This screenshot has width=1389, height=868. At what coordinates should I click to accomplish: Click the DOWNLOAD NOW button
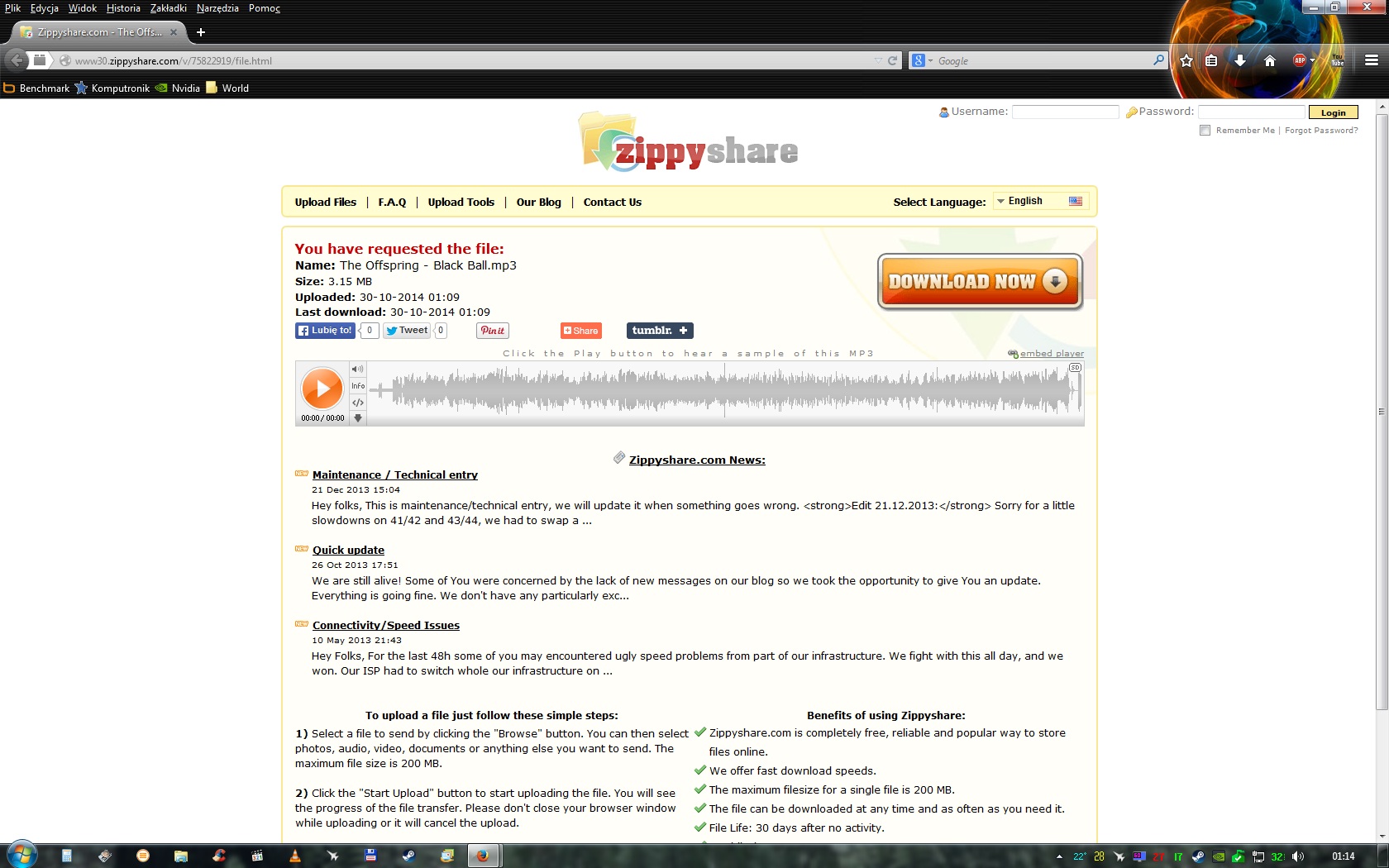tap(980, 282)
